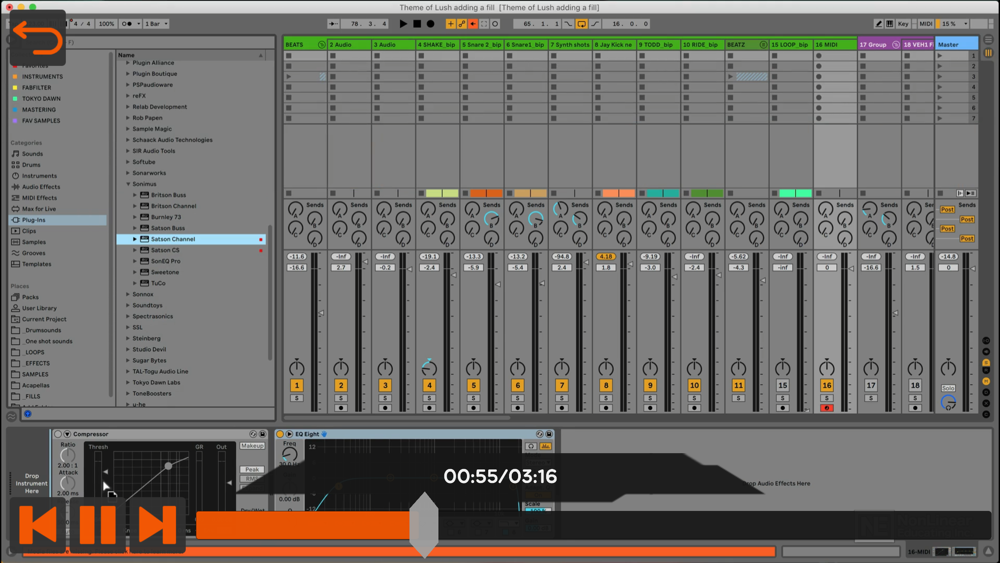Click track 4 SHAKE pan knob
1000x563 pixels.
pyautogui.click(x=429, y=368)
